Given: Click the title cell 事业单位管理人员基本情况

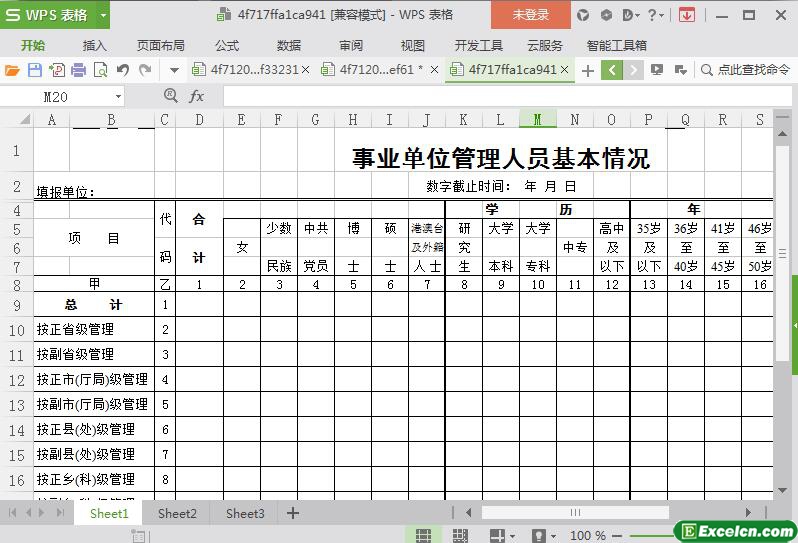Looking at the screenshot, I should (501, 158).
